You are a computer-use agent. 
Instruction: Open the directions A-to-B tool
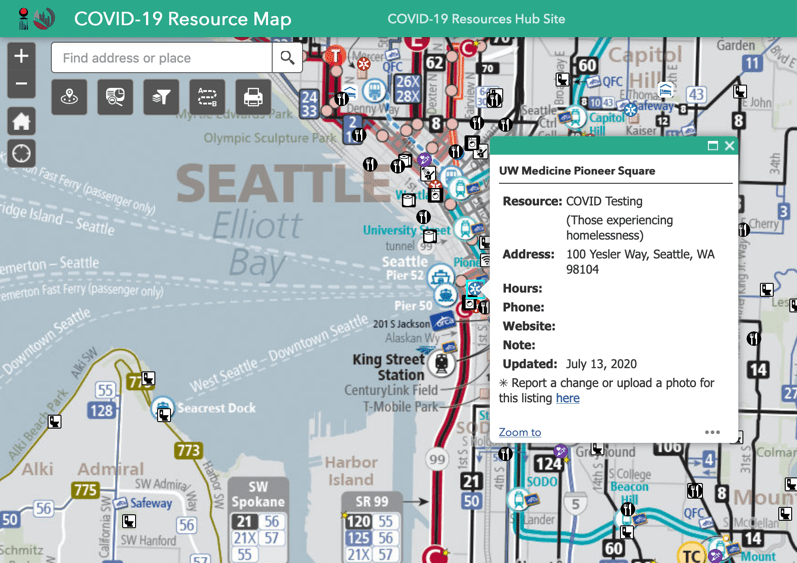click(207, 97)
